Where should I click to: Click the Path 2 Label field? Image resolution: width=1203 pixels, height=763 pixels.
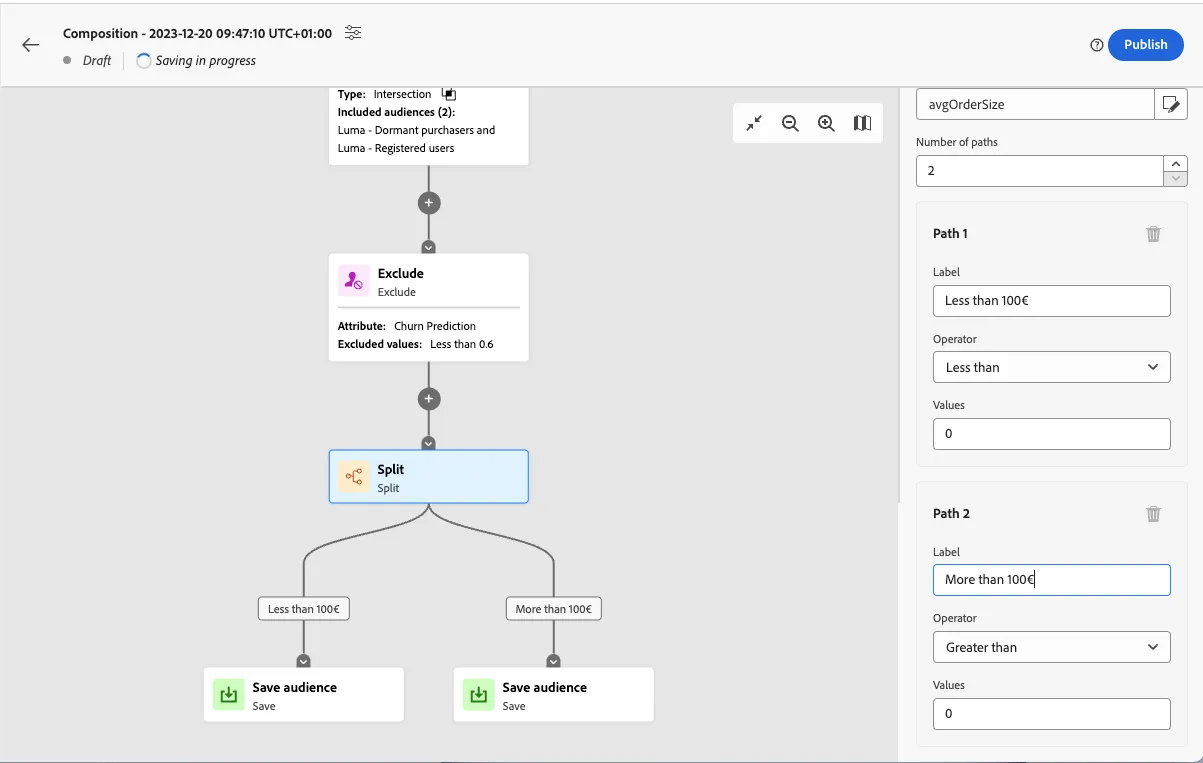[1051, 580]
